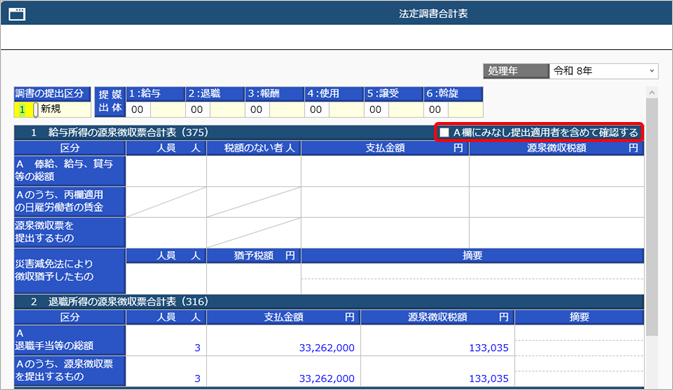Viewport: 673px width, 390px height.
Task: Click the 2:退職 media code field 00
Action: click(197, 109)
